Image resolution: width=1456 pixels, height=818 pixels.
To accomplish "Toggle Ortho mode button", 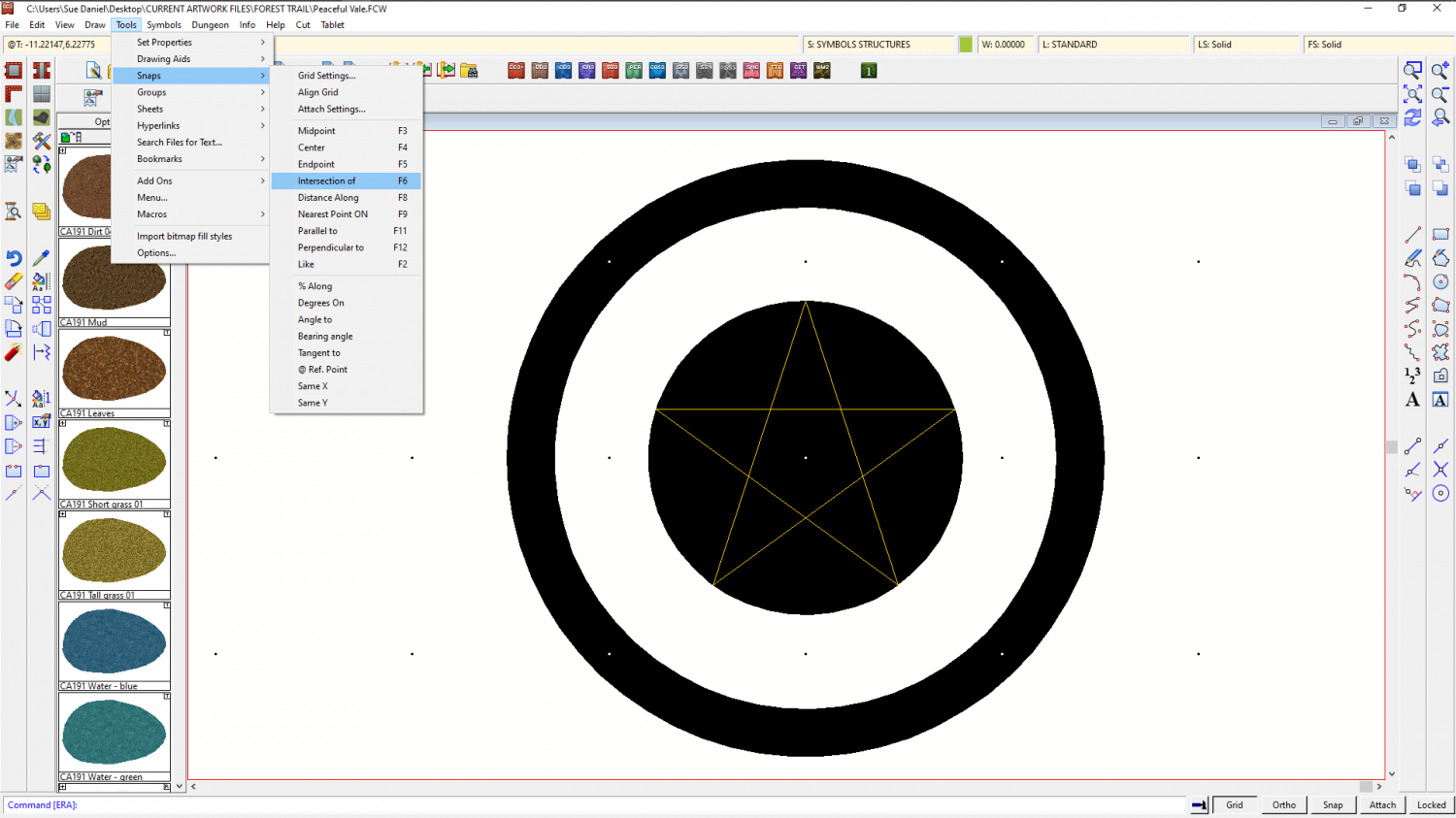I will 1284,804.
